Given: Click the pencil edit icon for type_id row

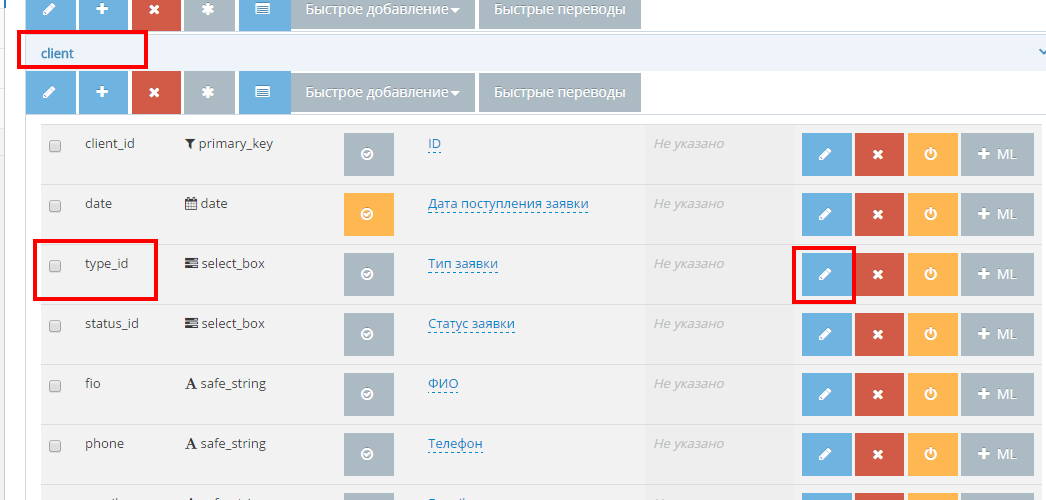Looking at the screenshot, I should [826, 274].
